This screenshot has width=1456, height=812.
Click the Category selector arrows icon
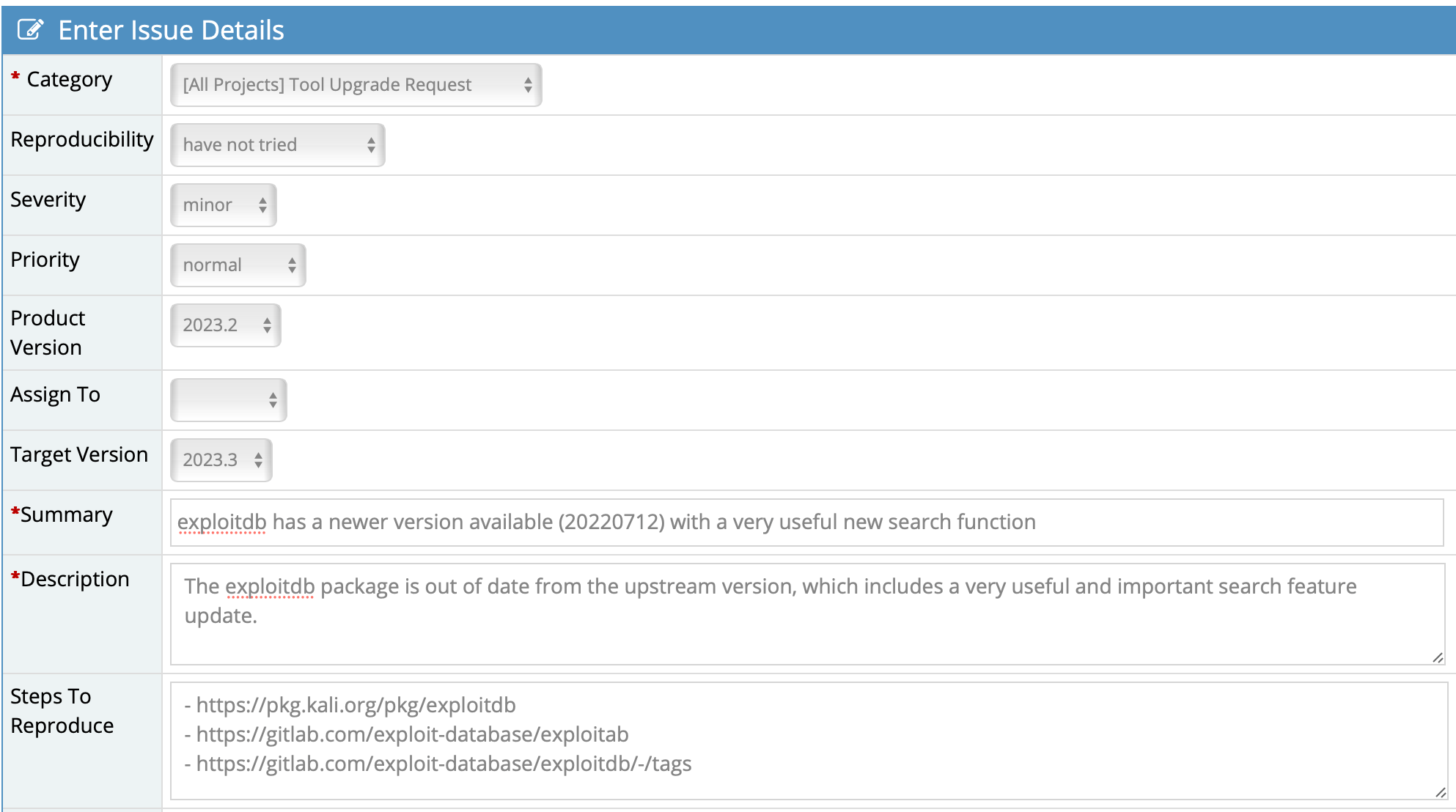[x=528, y=85]
